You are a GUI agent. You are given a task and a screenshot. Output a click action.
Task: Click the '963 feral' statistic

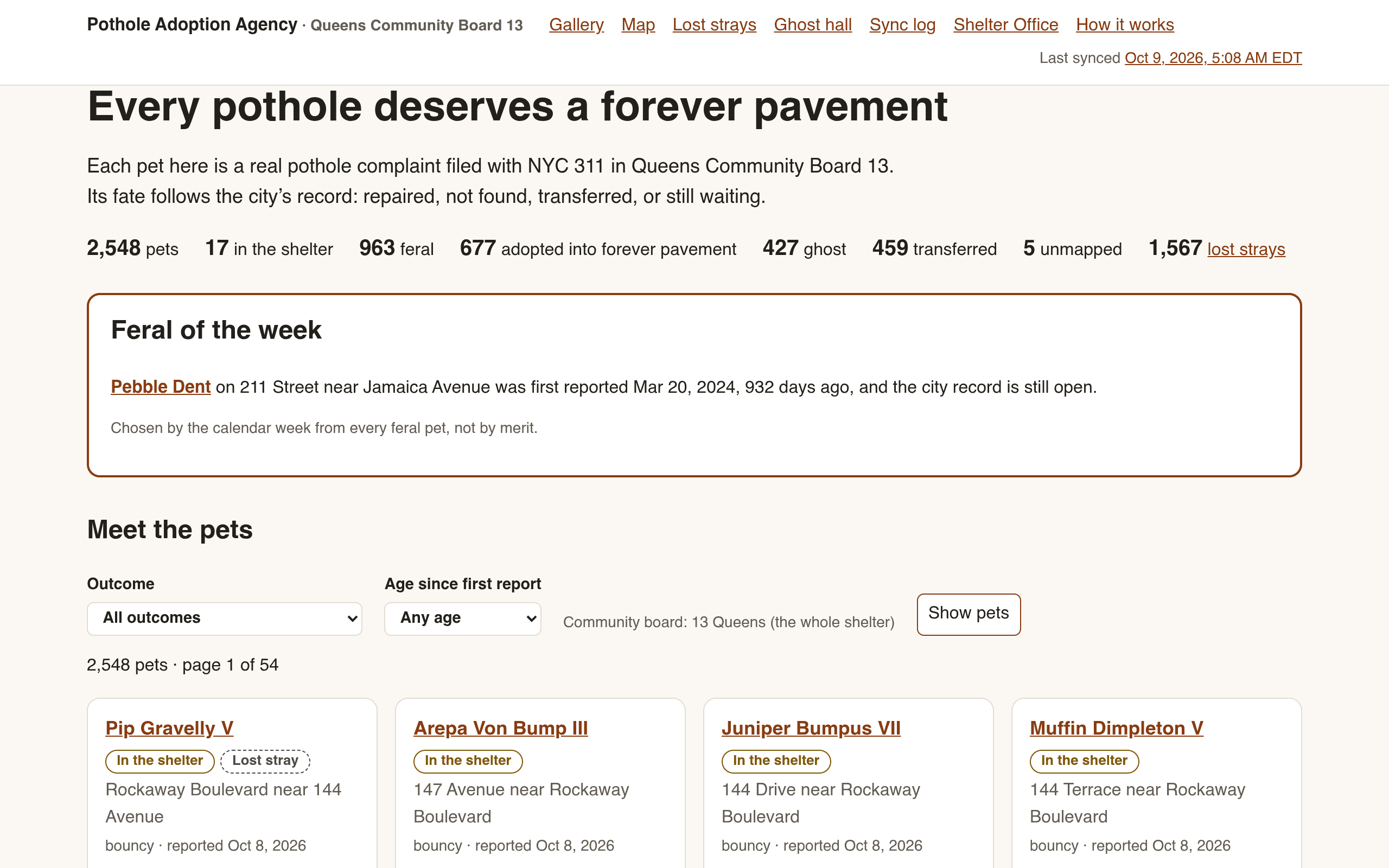pos(396,248)
